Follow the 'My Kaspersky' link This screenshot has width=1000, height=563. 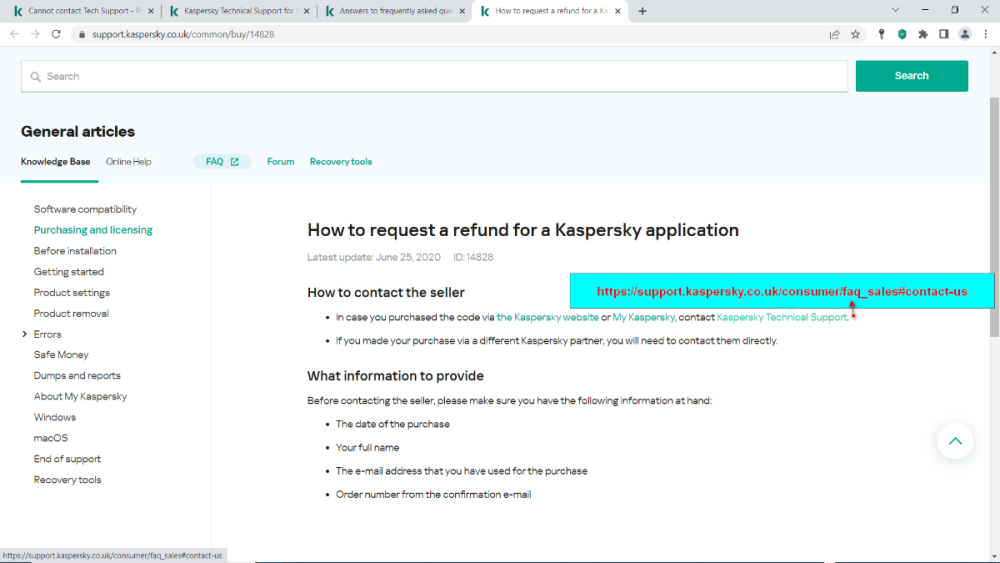tap(643, 317)
